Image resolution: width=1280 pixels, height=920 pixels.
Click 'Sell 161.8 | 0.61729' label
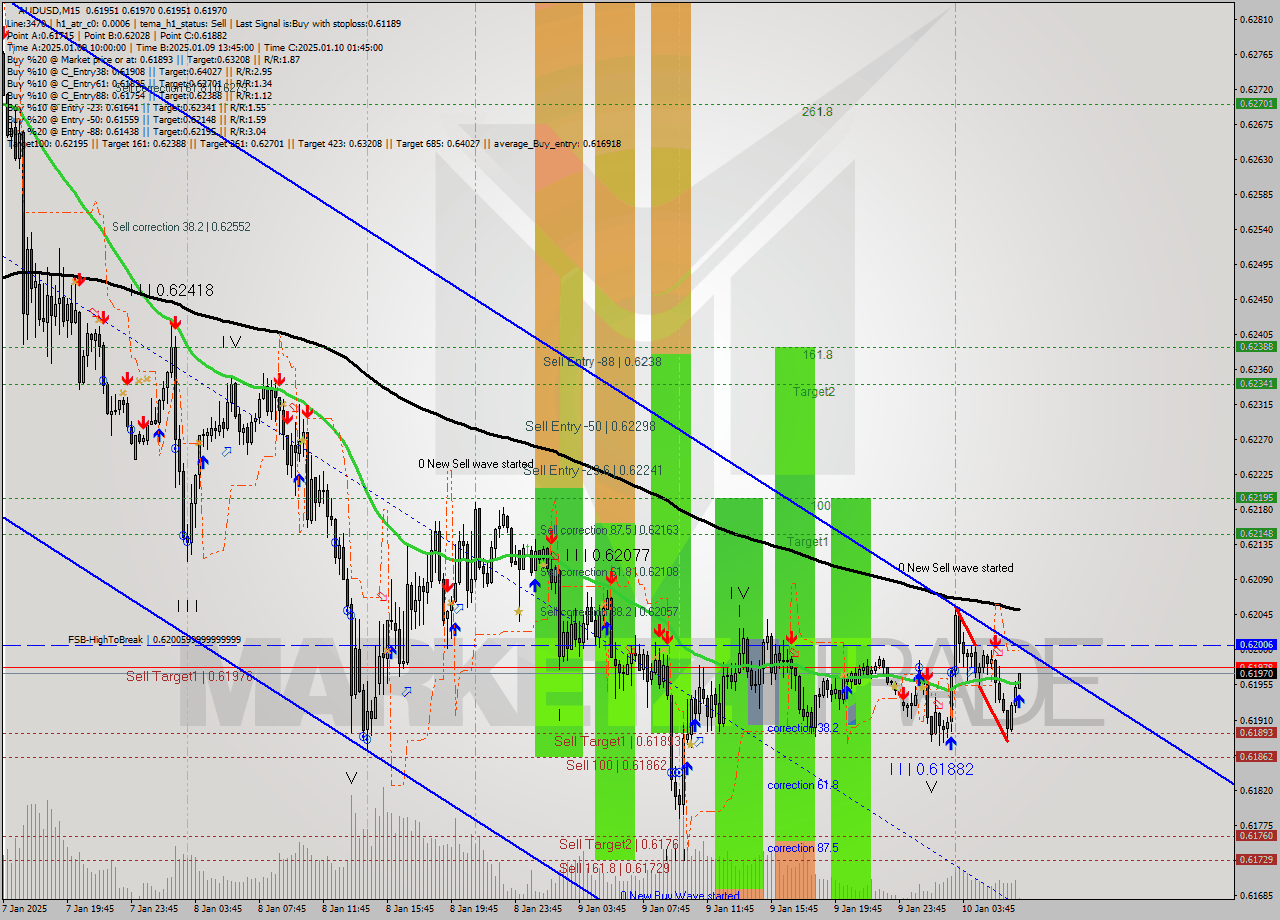tap(615, 869)
